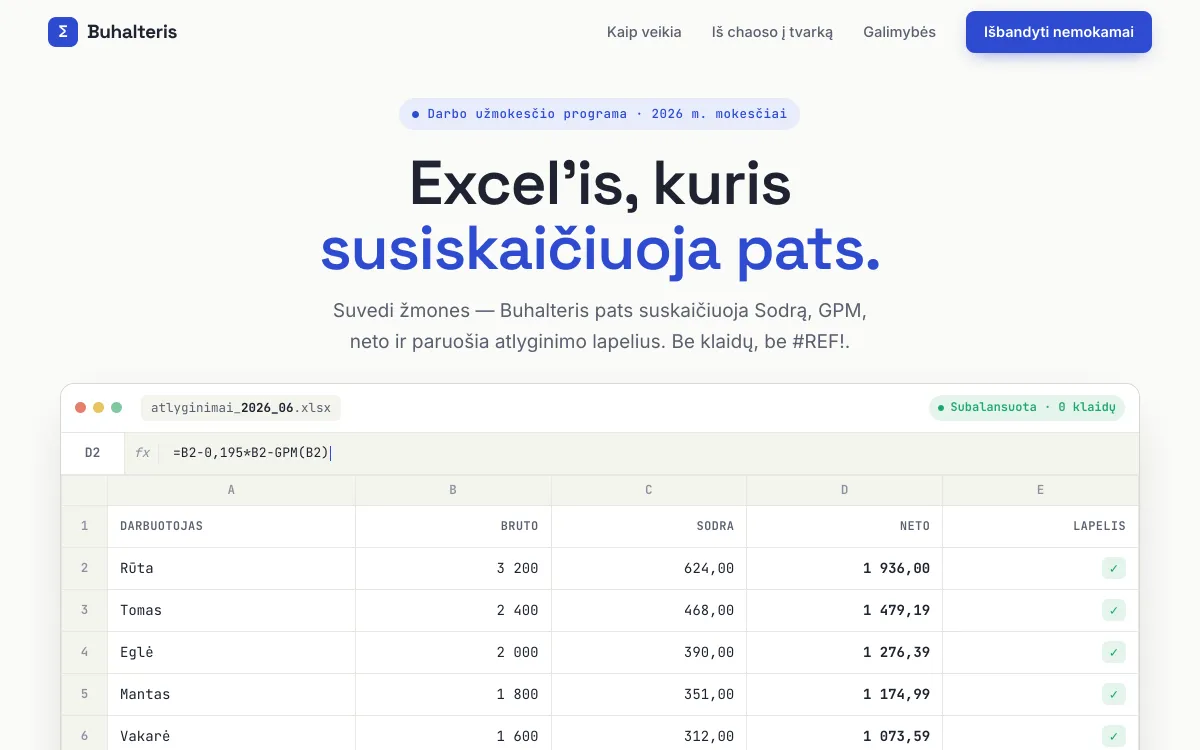Select row 6 header number

click(x=85, y=735)
